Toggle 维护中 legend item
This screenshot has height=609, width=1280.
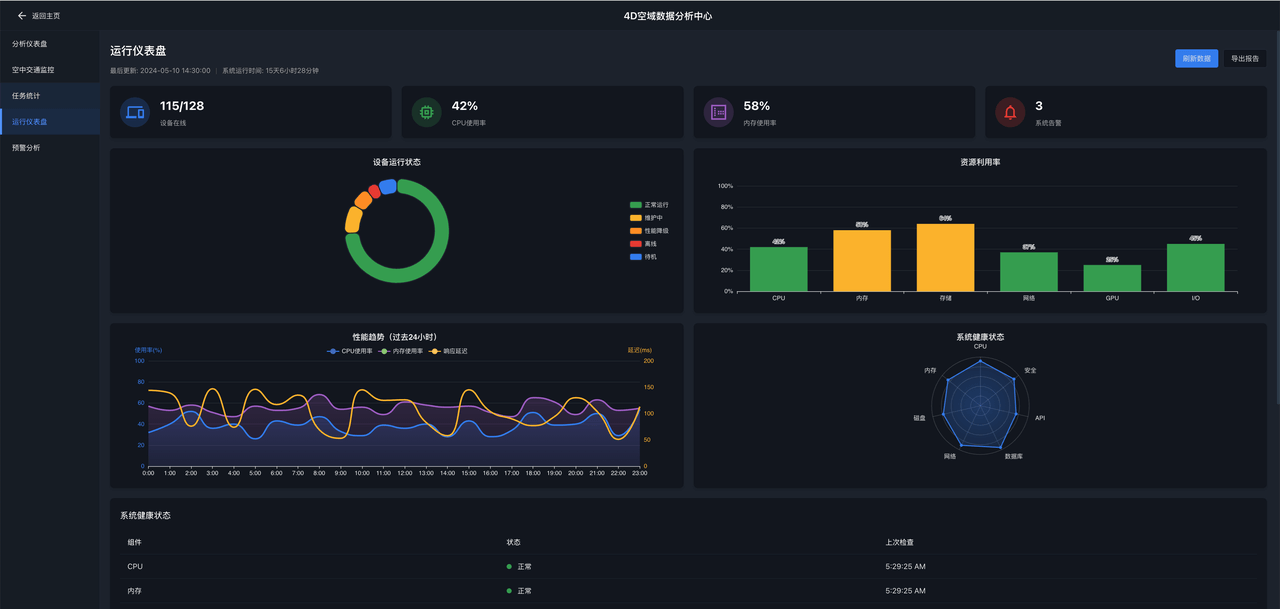pos(647,218)
